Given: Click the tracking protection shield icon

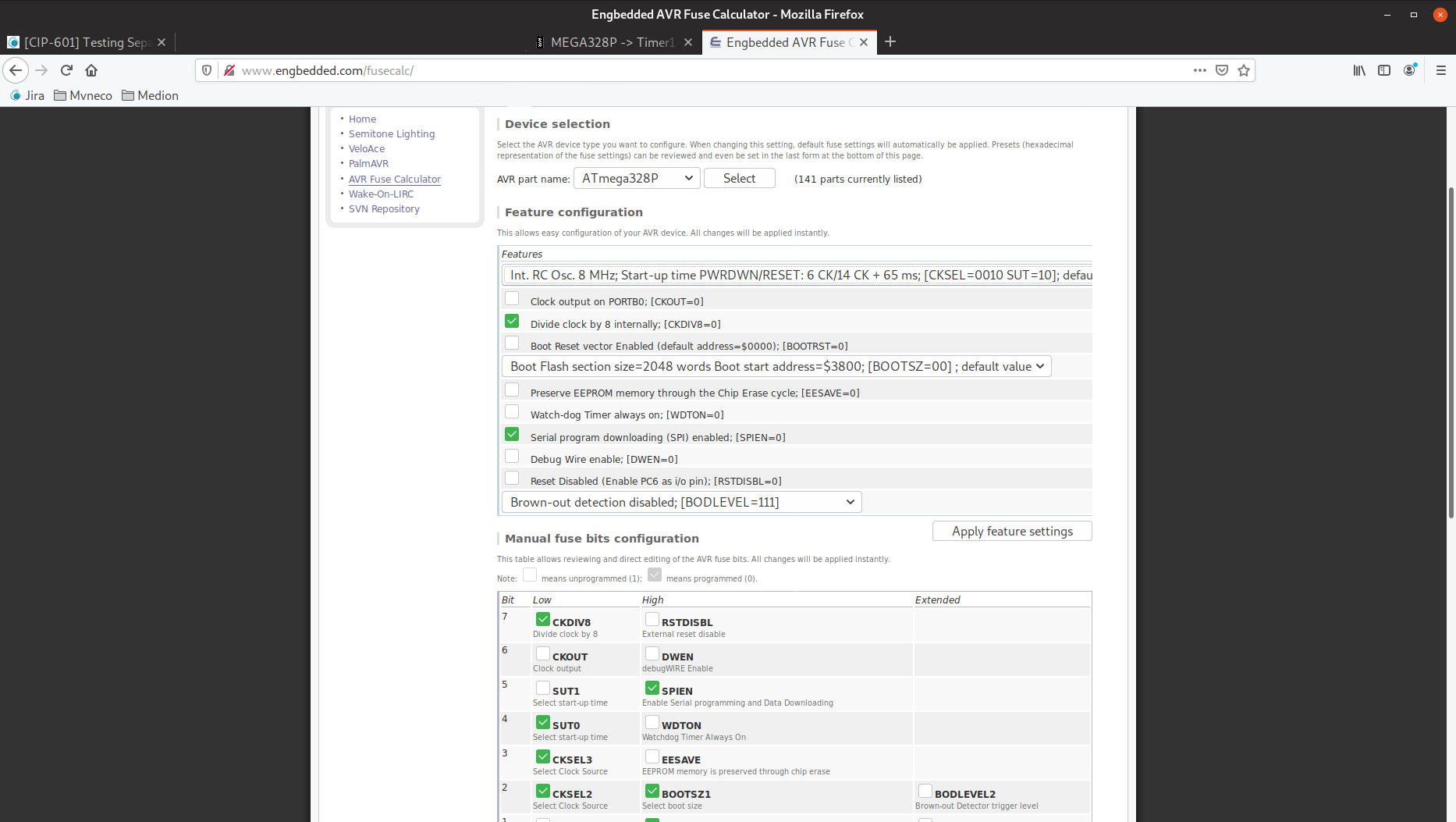Looking at the screenshot, I should (207, 70).
